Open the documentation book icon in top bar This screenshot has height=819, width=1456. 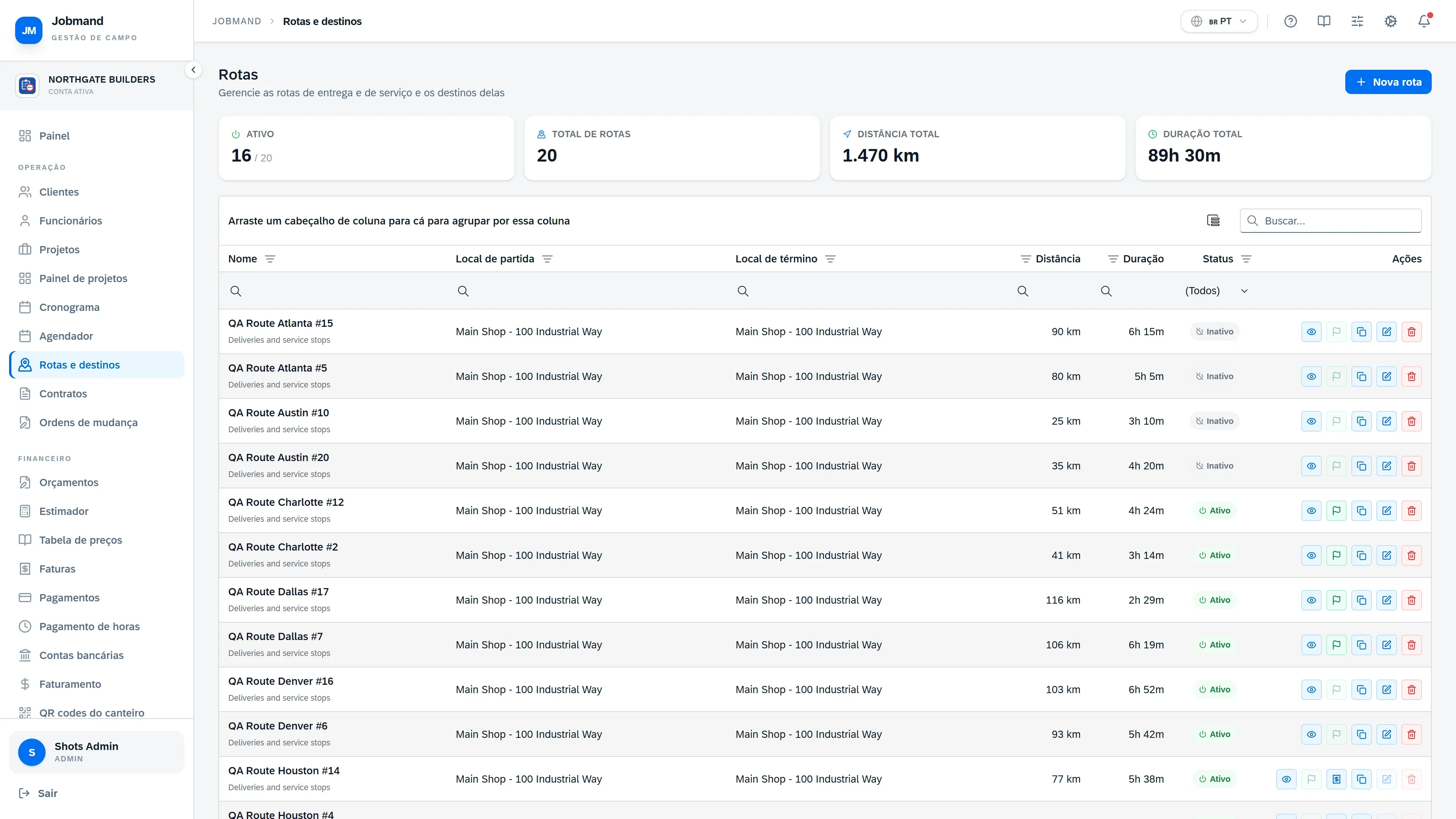[x=1324, y=22]
